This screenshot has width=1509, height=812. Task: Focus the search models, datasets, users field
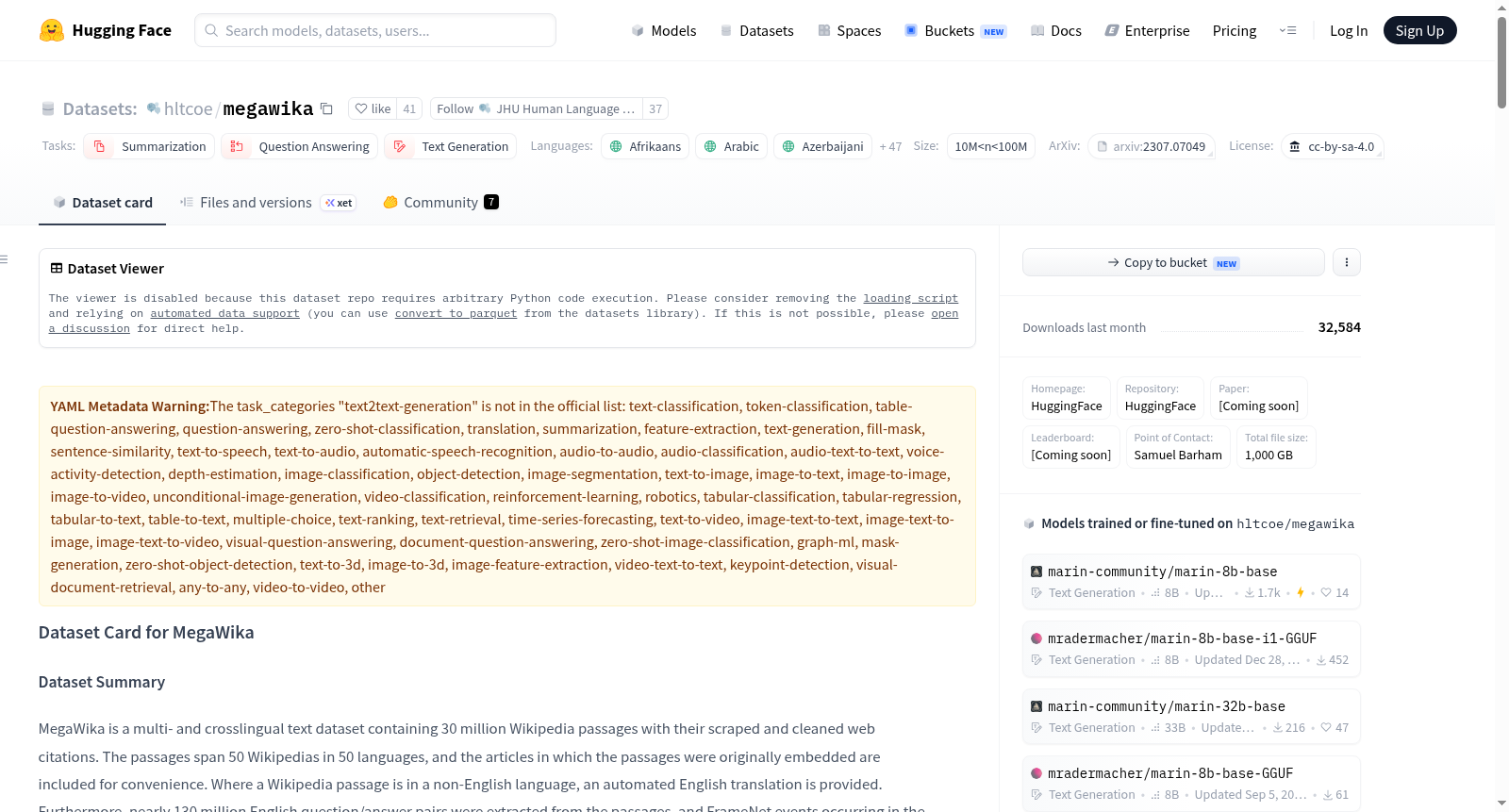[375, 30]
